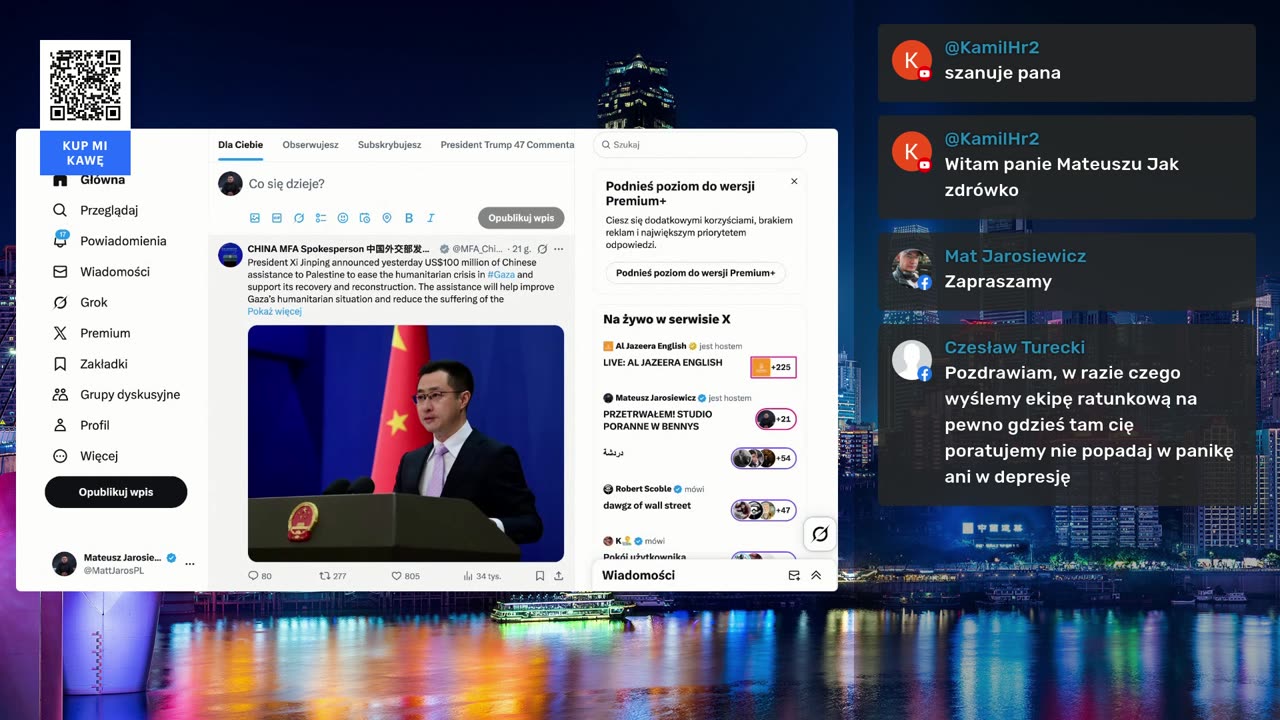Switch to Obserwujesz tab
Image resolution: width=1280 pixels, height=720 pixels.
[310, 145]
